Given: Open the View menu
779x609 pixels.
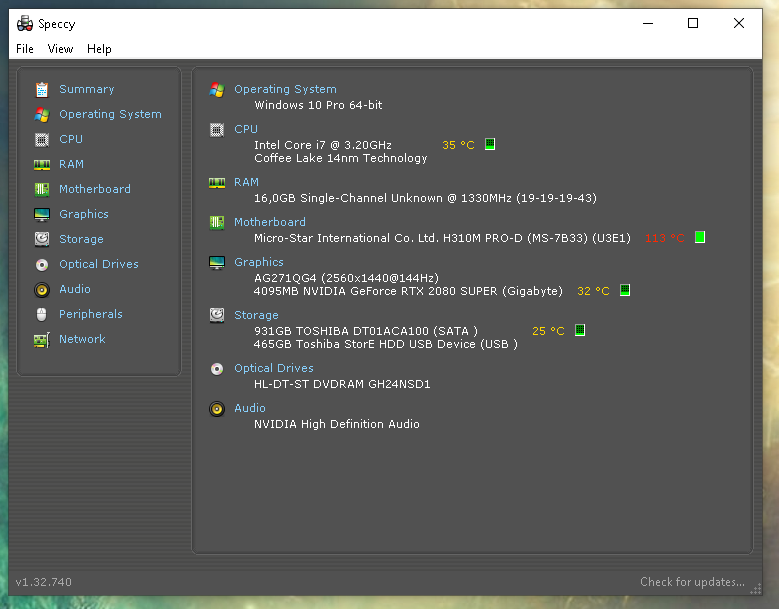Looking at the screenshot, I should tap(61, 49).
